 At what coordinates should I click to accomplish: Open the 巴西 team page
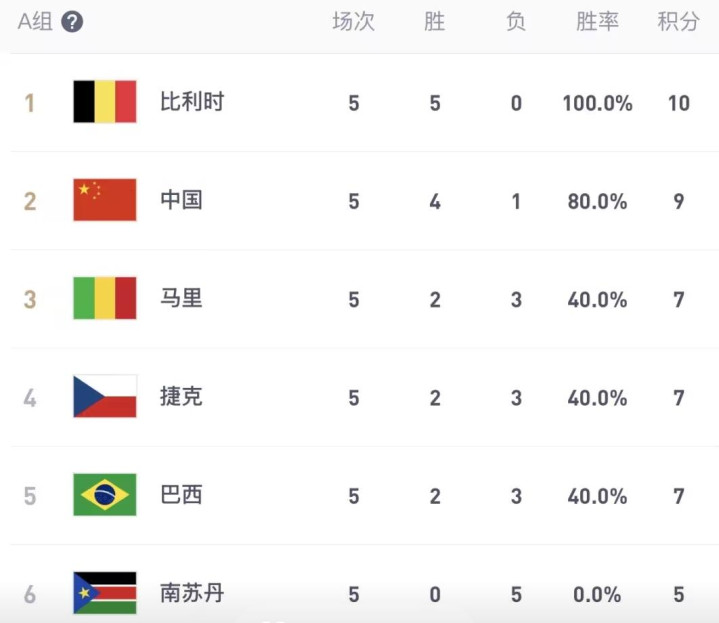point(181,494)
